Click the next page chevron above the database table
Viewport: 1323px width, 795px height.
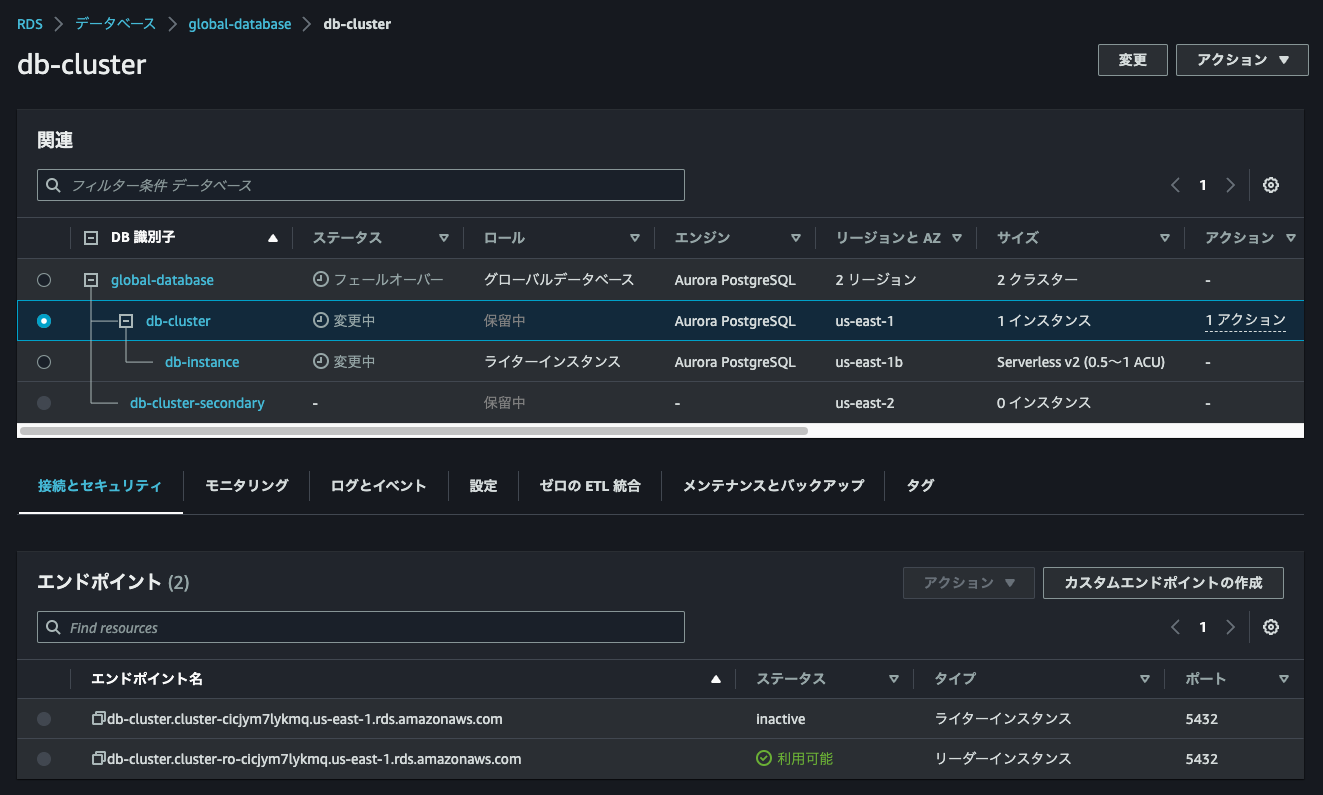tap(1230, 184)
